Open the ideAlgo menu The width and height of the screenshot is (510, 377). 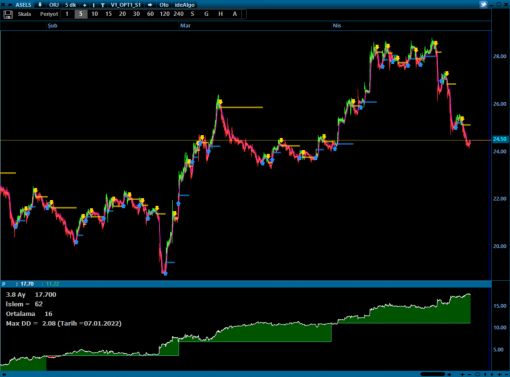coord(185,5)
